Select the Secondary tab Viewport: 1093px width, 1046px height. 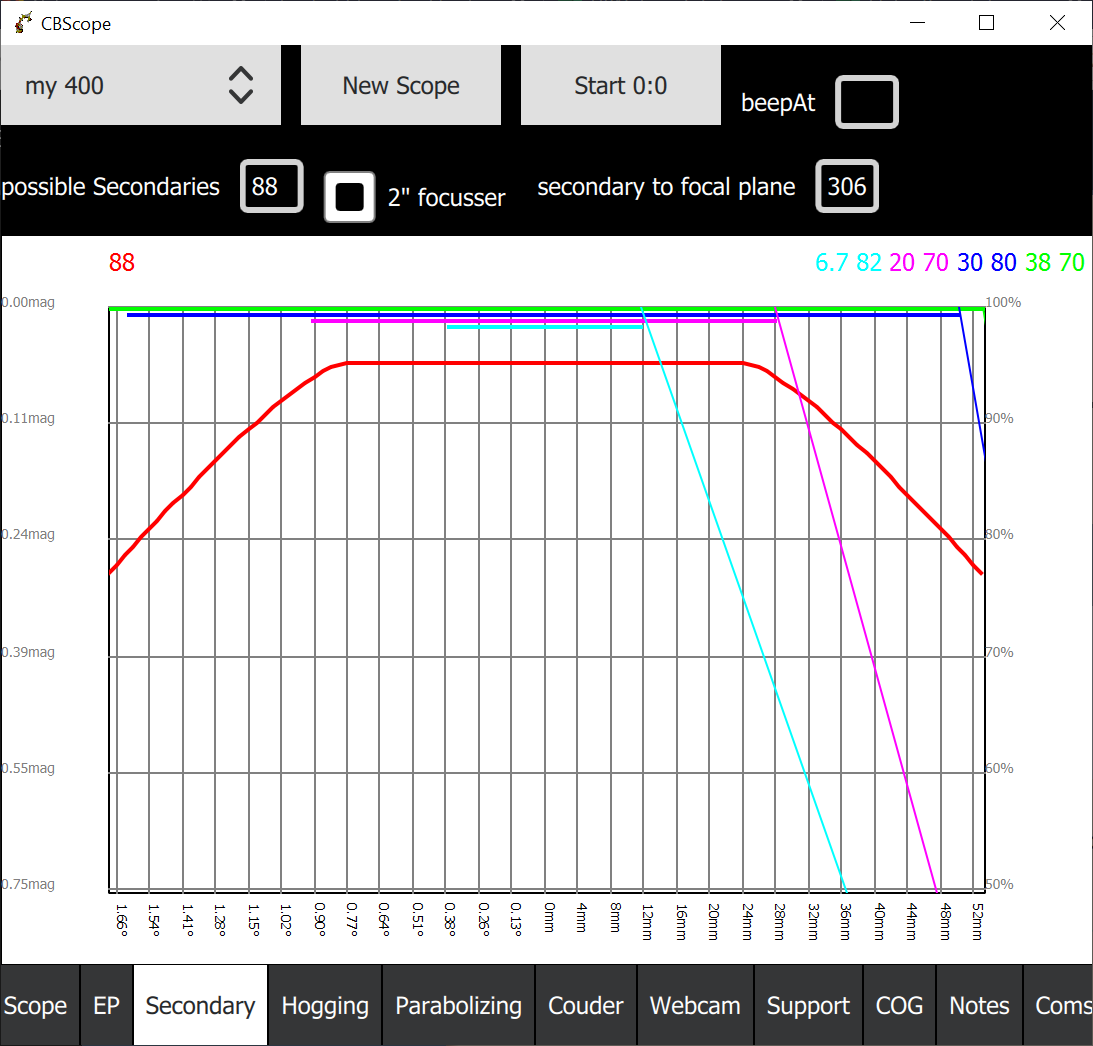click(x=200, y=1005)
